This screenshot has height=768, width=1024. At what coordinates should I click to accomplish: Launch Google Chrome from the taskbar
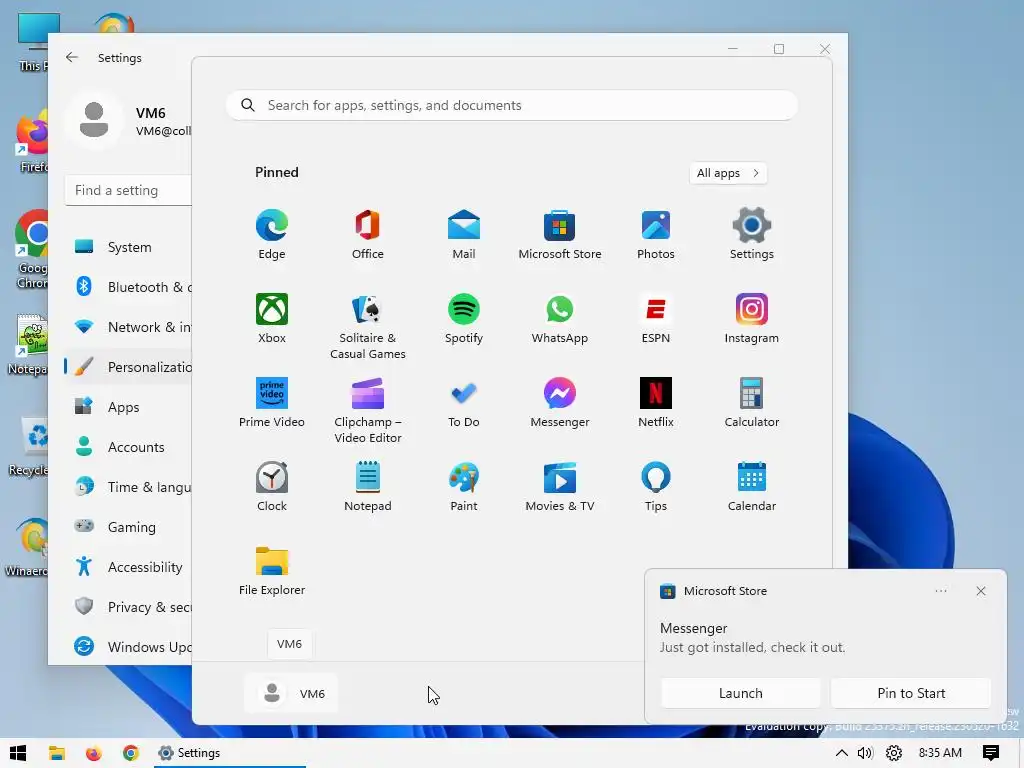131,753
